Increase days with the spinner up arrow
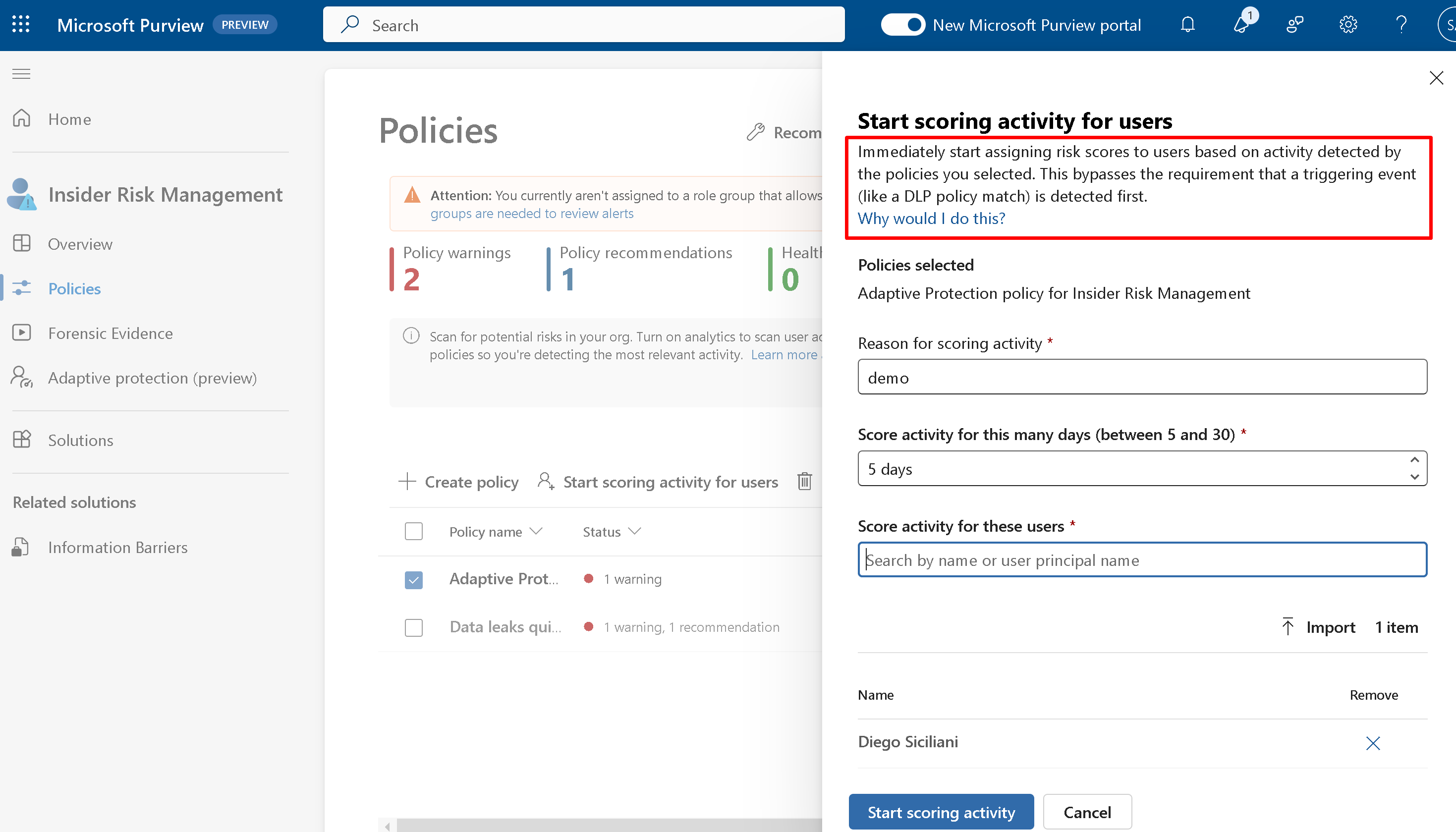This screenshot has width=1456, height=832. click(x=1414, y=460)
